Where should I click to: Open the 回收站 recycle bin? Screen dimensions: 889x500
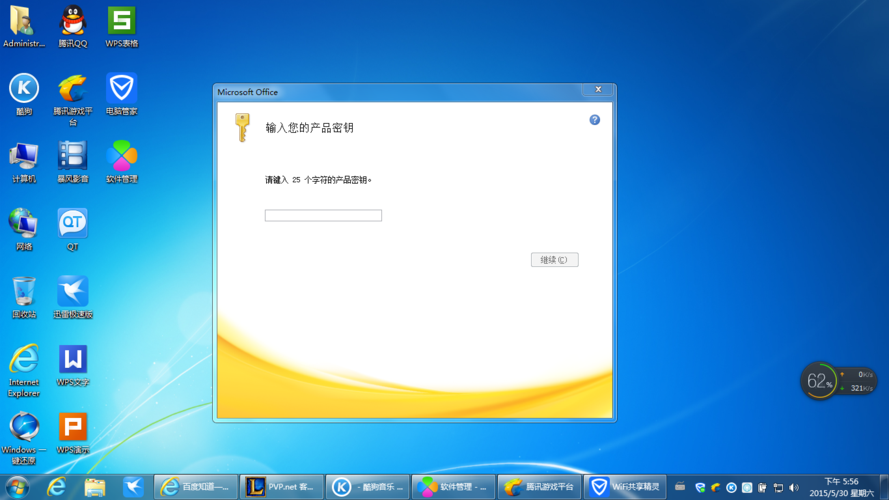coord(24,298)
